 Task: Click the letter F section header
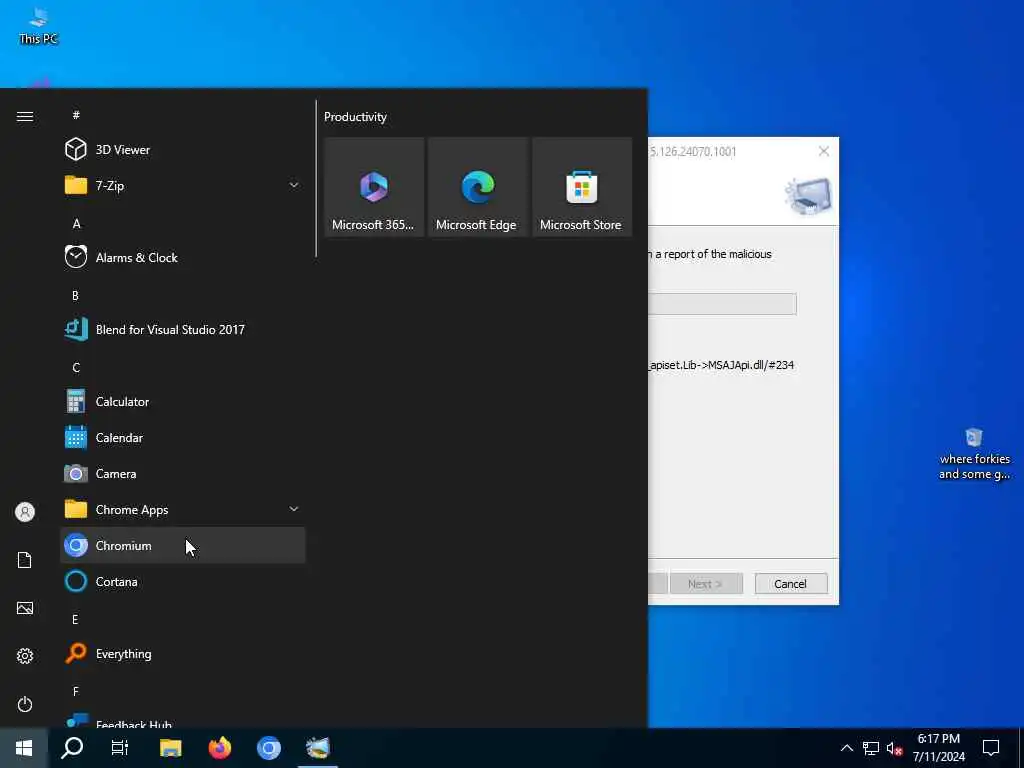[76, 691]
